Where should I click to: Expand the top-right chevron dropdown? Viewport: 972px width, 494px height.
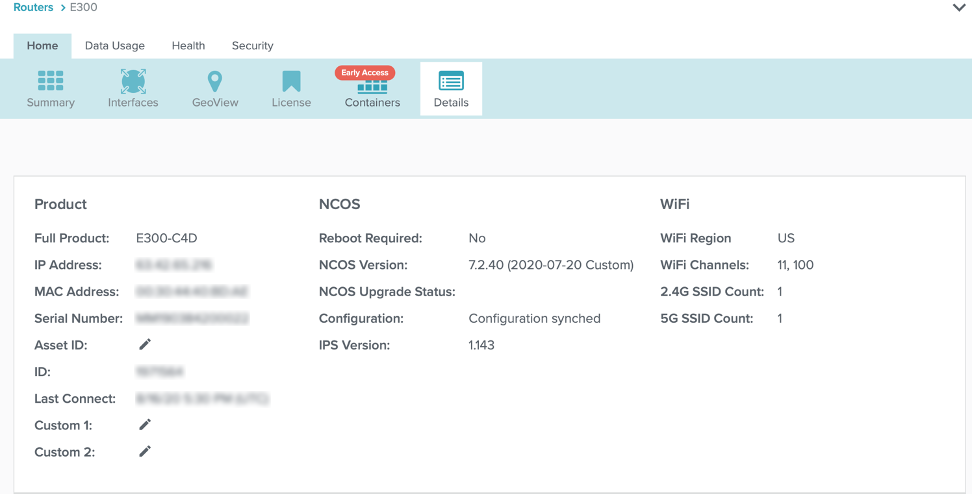pyautogui.click(x=958, y=7)
